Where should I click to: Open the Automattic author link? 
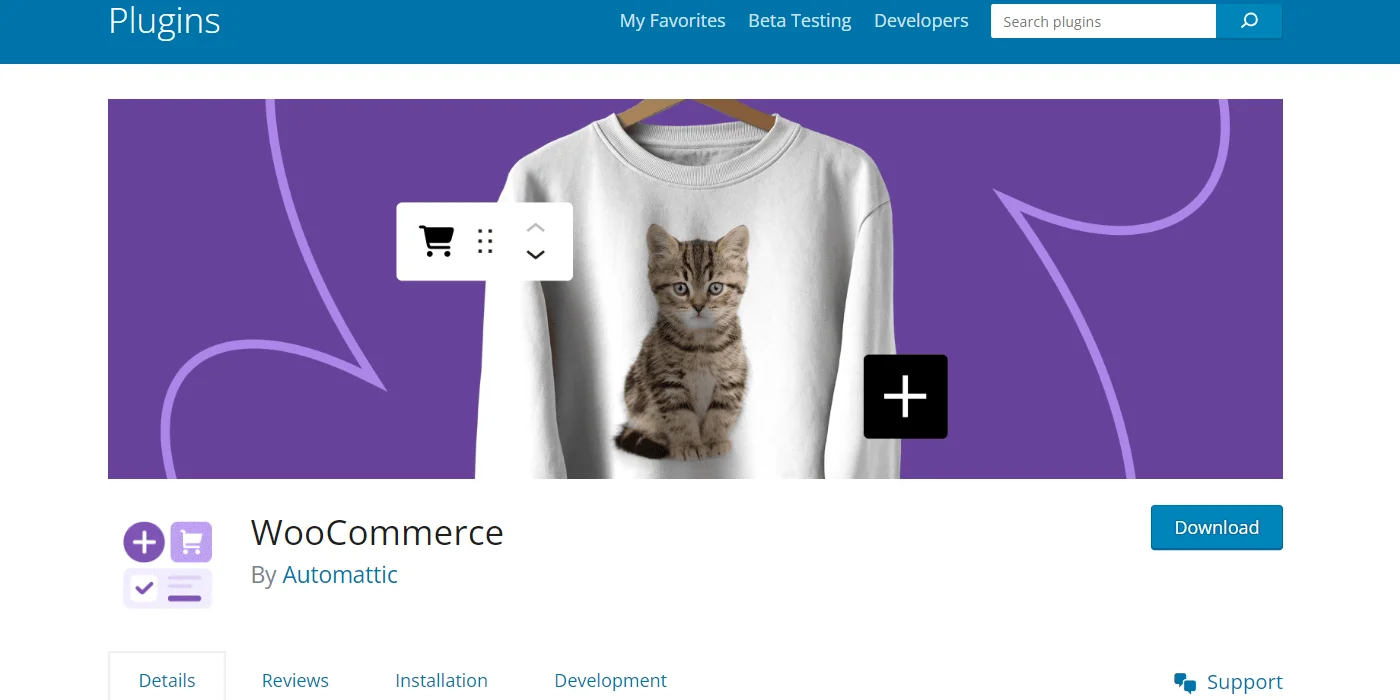tap(340, 575)
